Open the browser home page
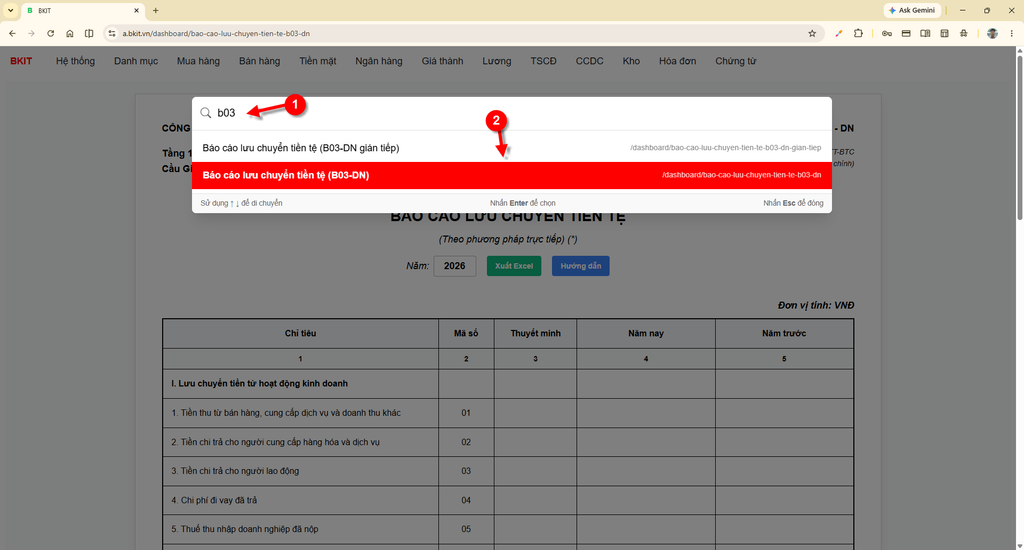Screen dimensions: 1024x550 [x=70, y=33]
